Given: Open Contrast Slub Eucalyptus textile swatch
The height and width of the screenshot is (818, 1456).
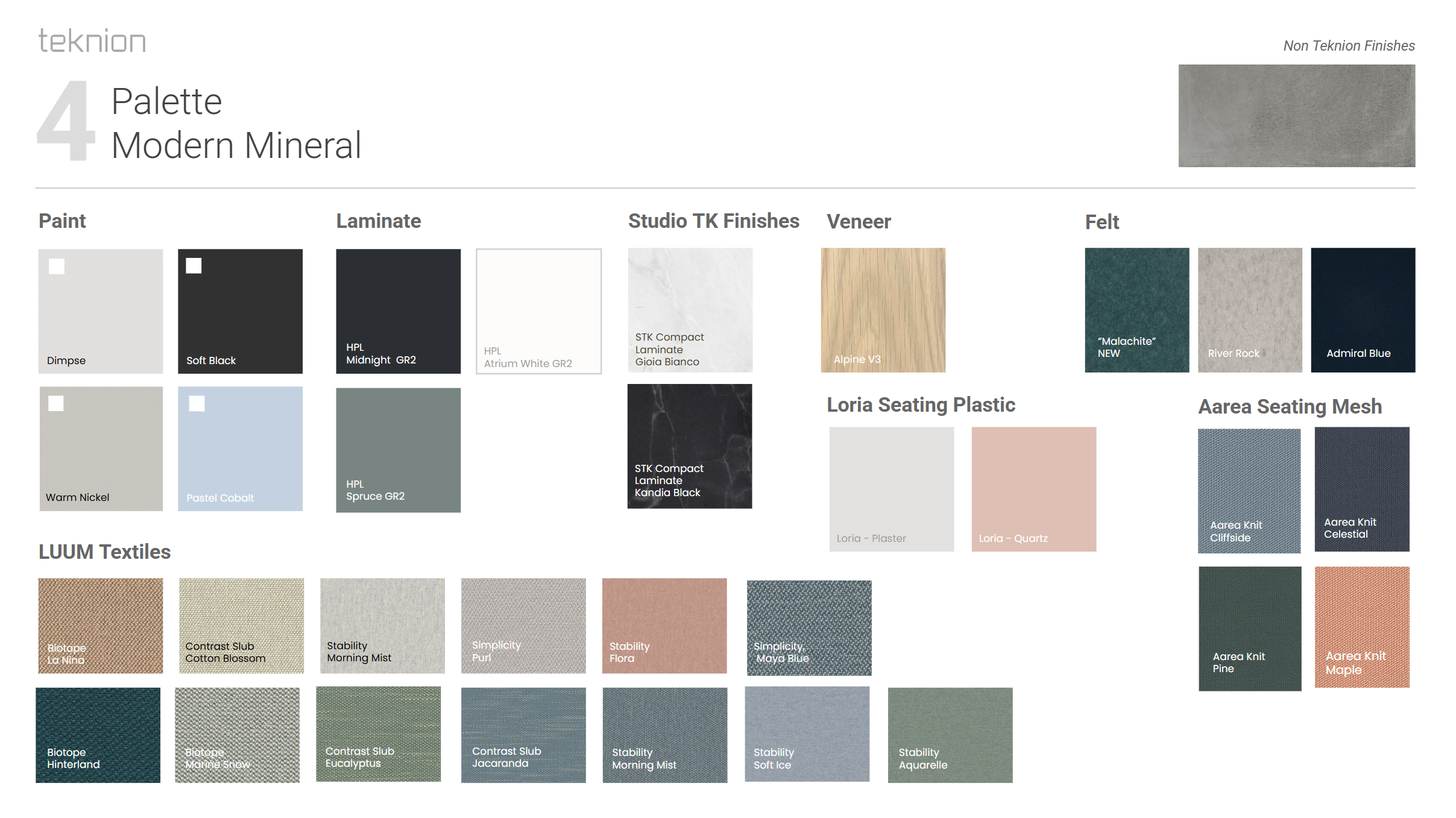Looking at the screenshot, I should pyautogui.click(x=379, y=734).
